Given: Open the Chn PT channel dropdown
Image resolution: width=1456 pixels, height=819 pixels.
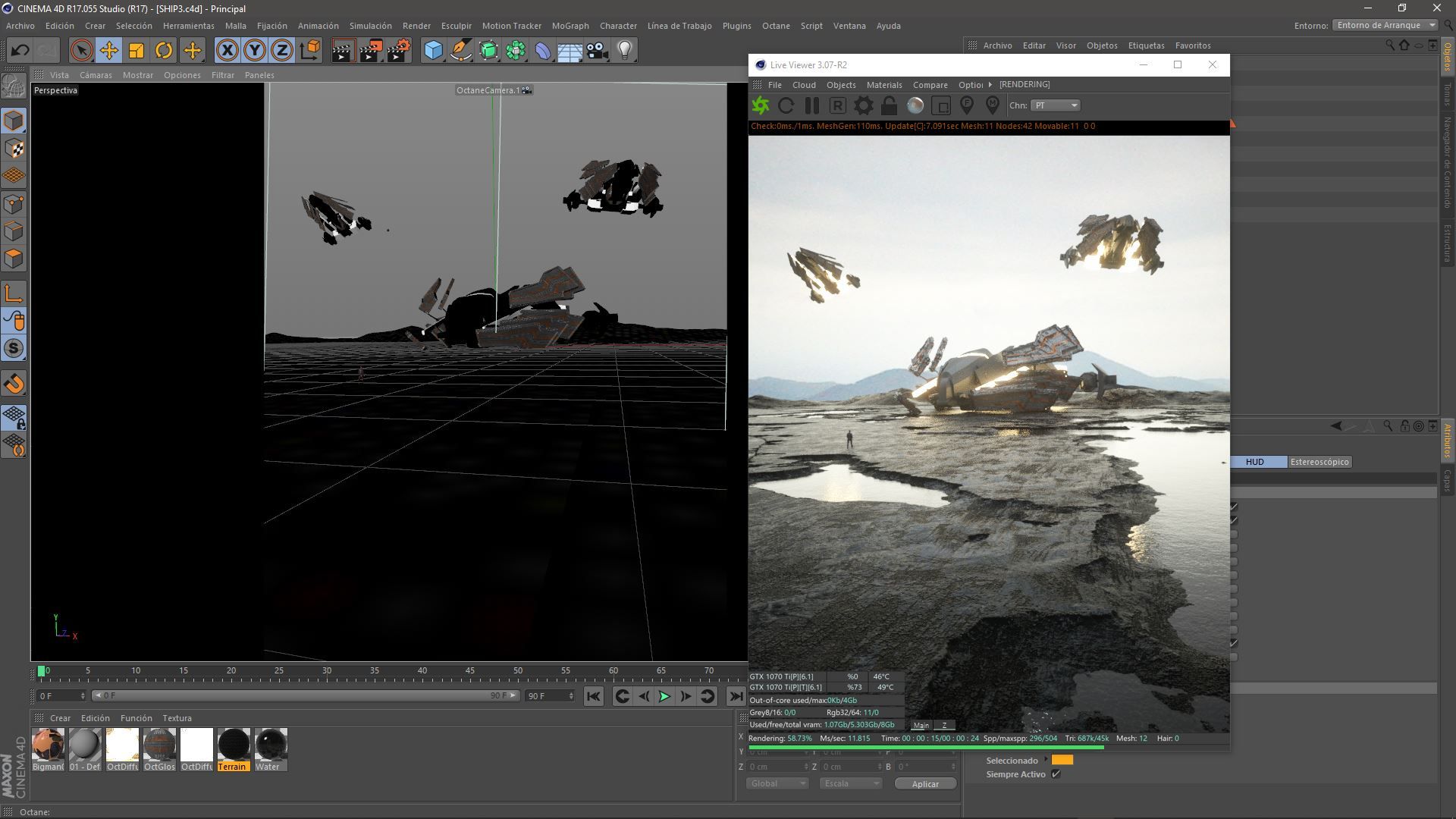Looking at the screenshot, I should point(1056,105).
